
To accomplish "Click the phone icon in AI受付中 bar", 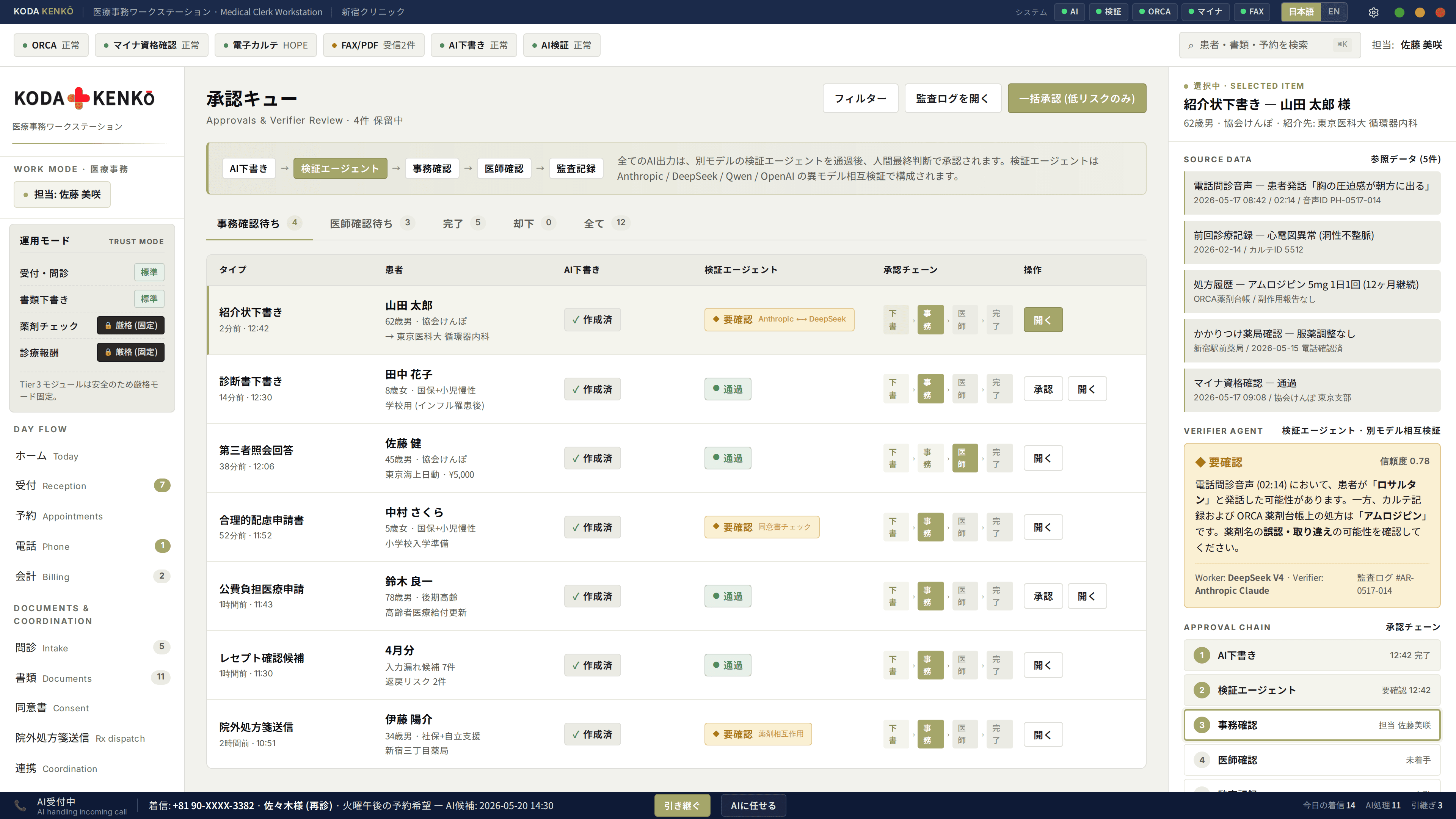I will tap(20, 805).
